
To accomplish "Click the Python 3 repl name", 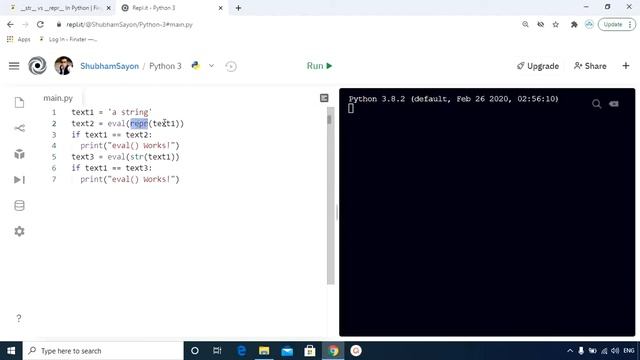I will (x=165, y=66).
